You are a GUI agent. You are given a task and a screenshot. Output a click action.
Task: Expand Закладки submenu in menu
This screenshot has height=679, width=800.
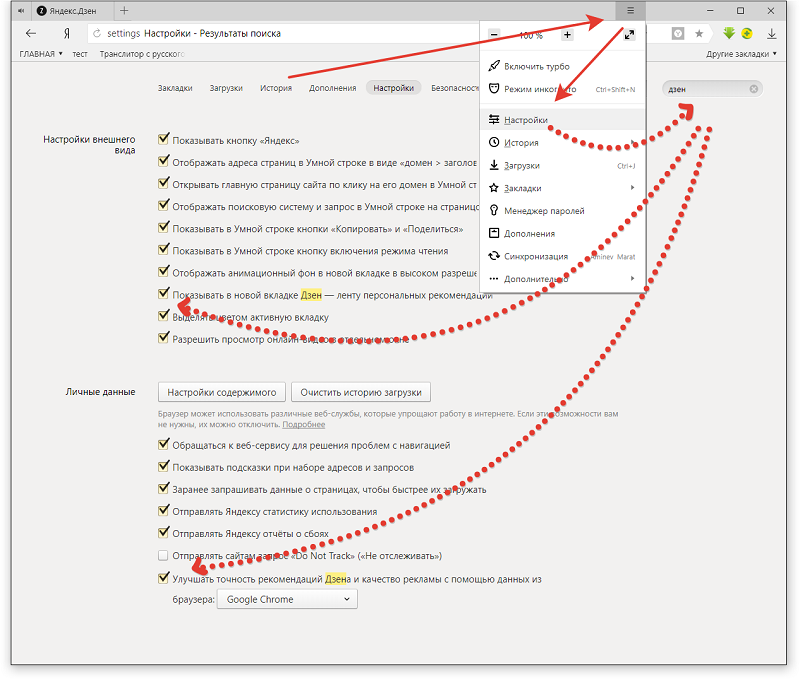(x=563, y=188)
